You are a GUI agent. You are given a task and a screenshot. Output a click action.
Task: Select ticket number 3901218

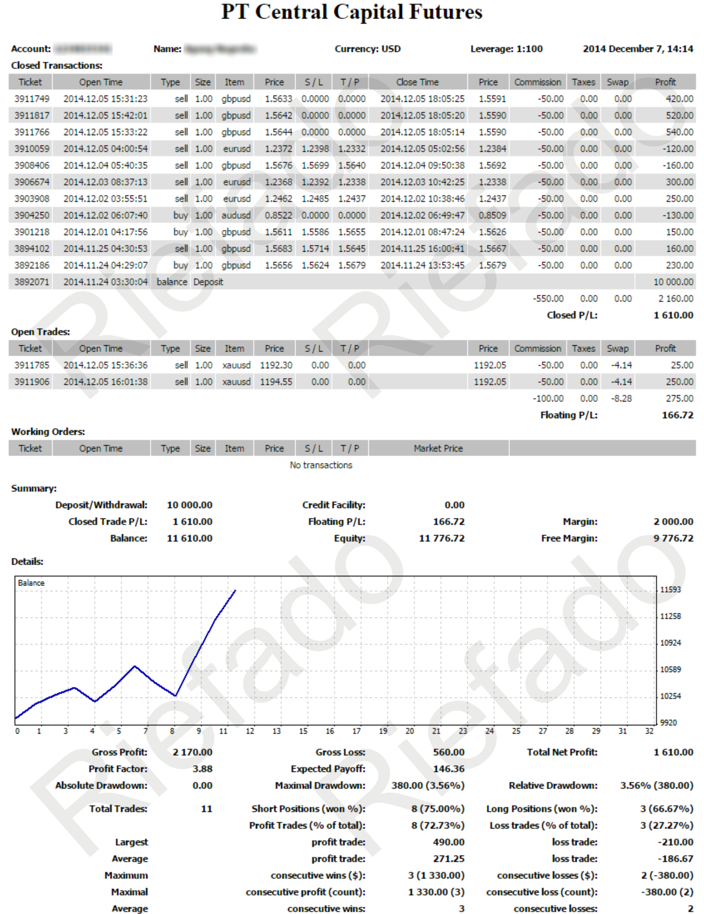click(x=31, y=232)
